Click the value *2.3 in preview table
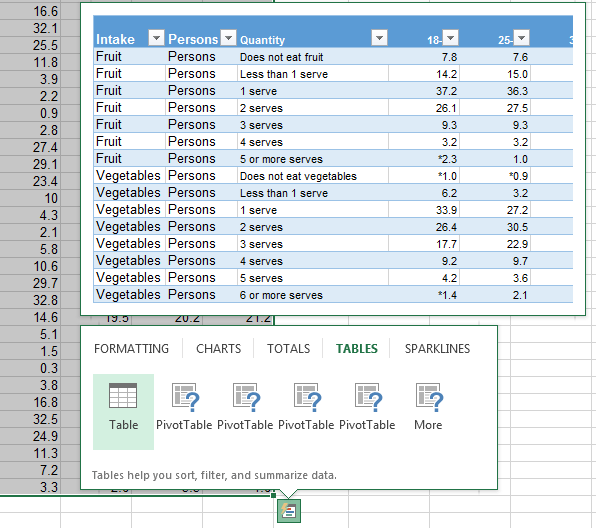This screenshot has height=528, width=596. pyautogui.click(x=447, y=159)
